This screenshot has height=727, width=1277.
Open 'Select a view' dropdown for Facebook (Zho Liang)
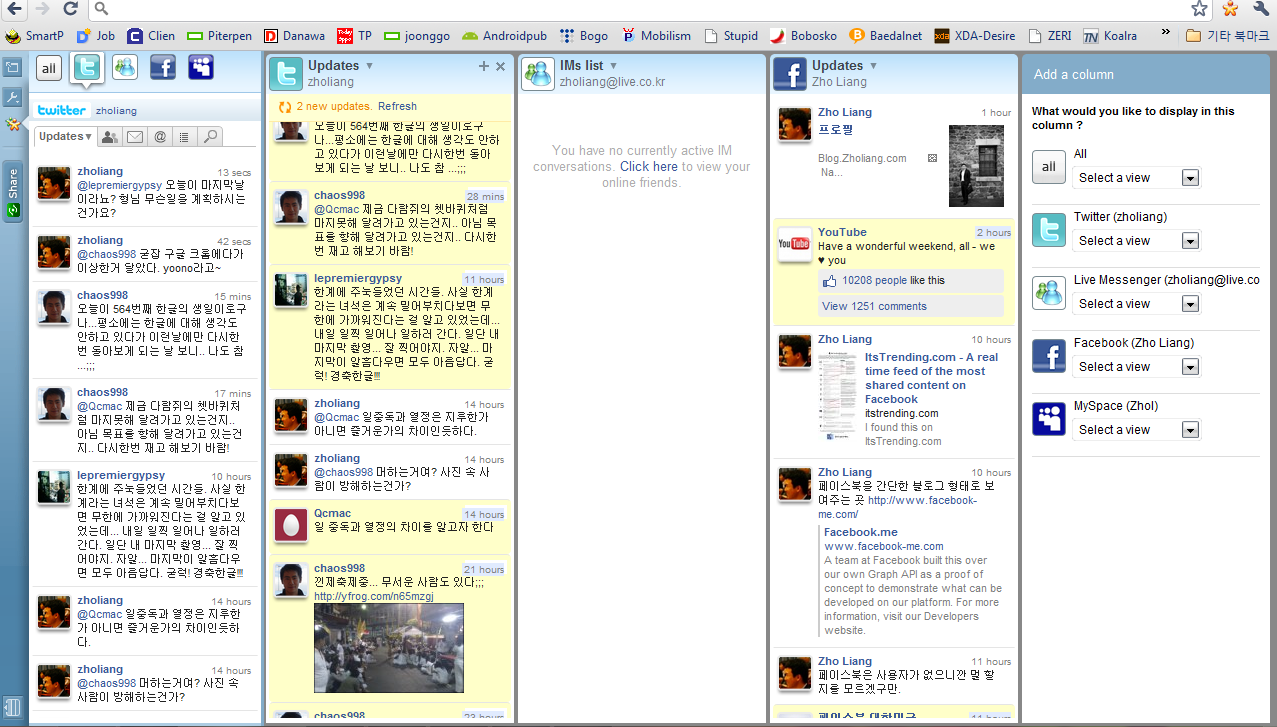(x=1136, y=367)
